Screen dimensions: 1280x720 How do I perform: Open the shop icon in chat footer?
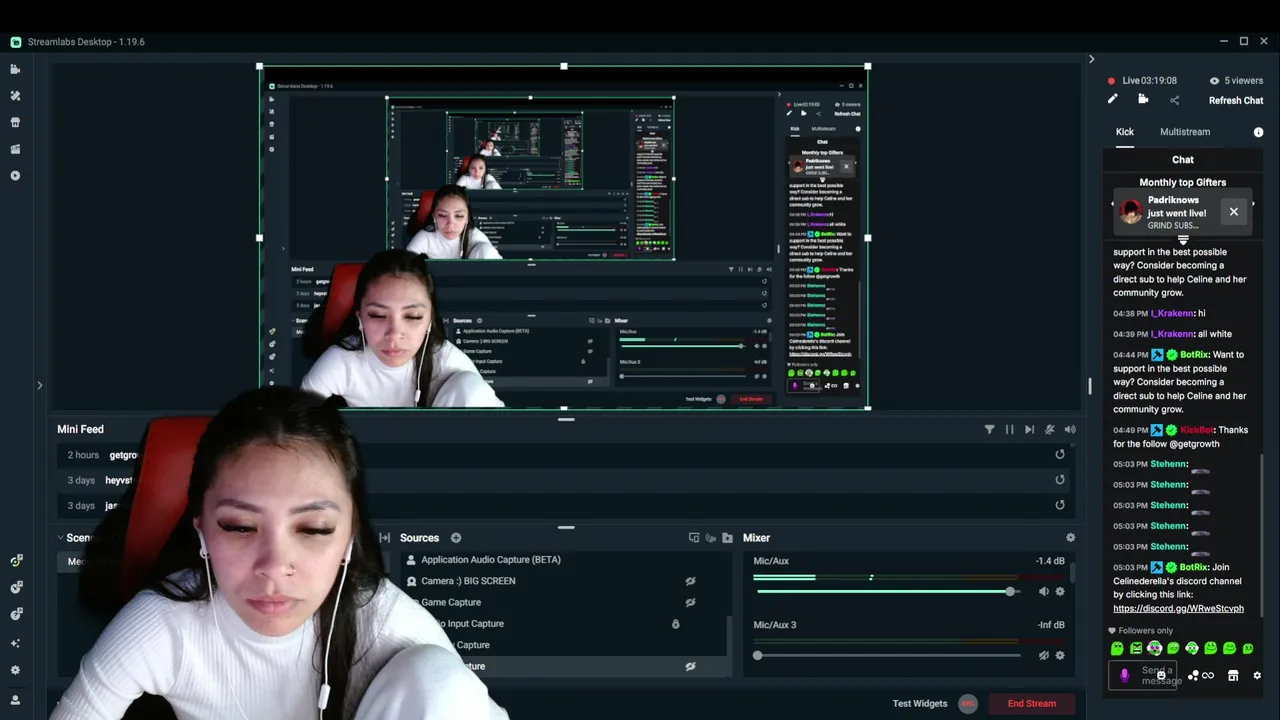(1233, 676)
